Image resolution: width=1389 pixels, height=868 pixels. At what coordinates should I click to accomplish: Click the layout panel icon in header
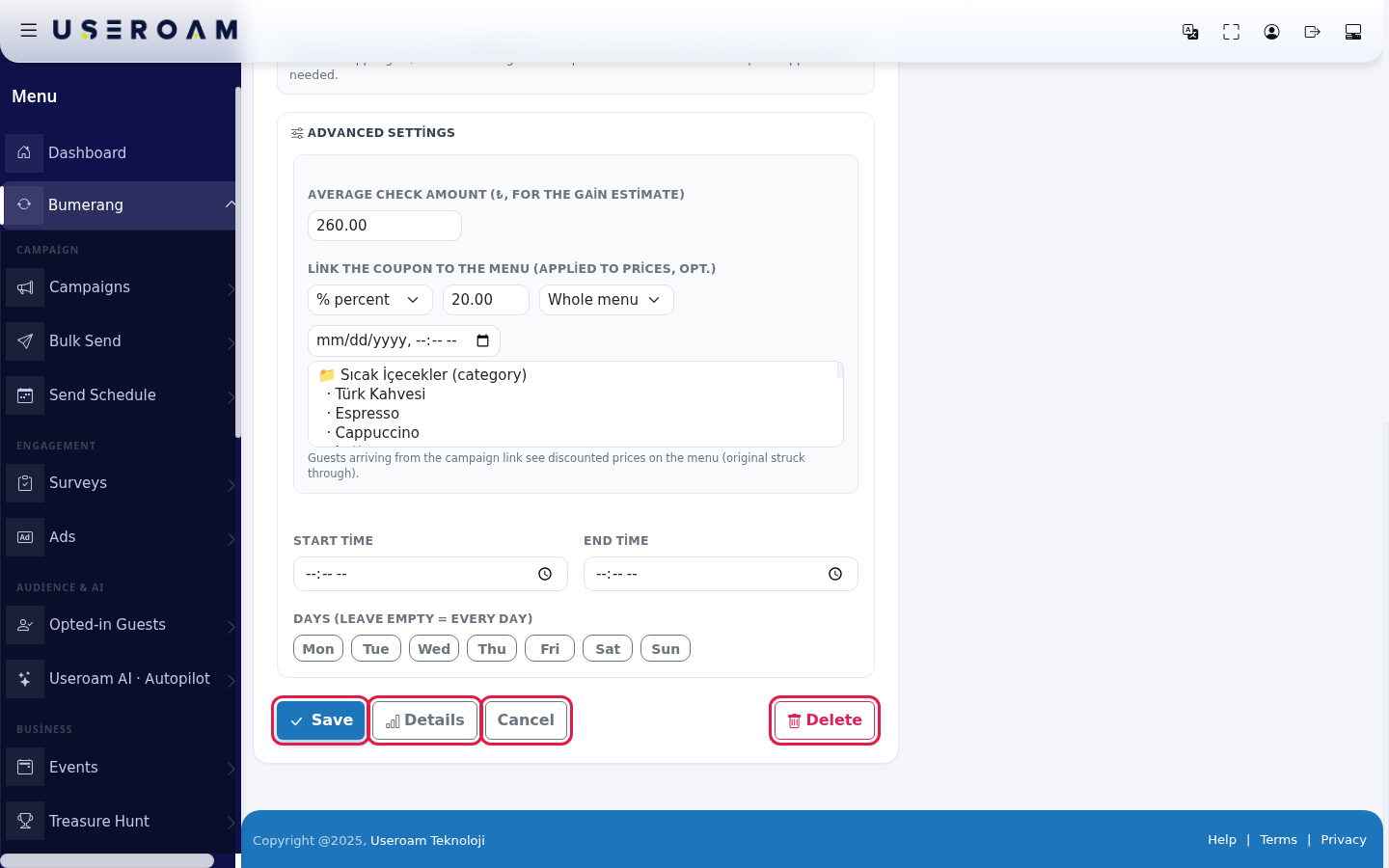(x=1352, y=32)
